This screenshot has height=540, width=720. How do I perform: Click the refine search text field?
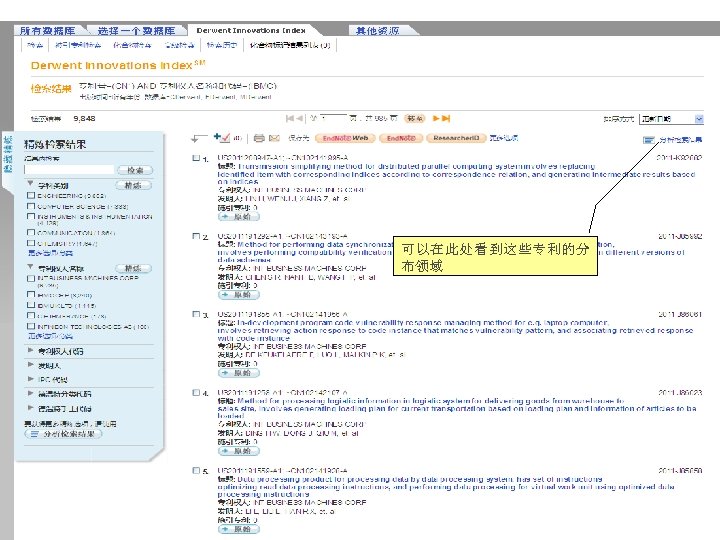point(69,170)
